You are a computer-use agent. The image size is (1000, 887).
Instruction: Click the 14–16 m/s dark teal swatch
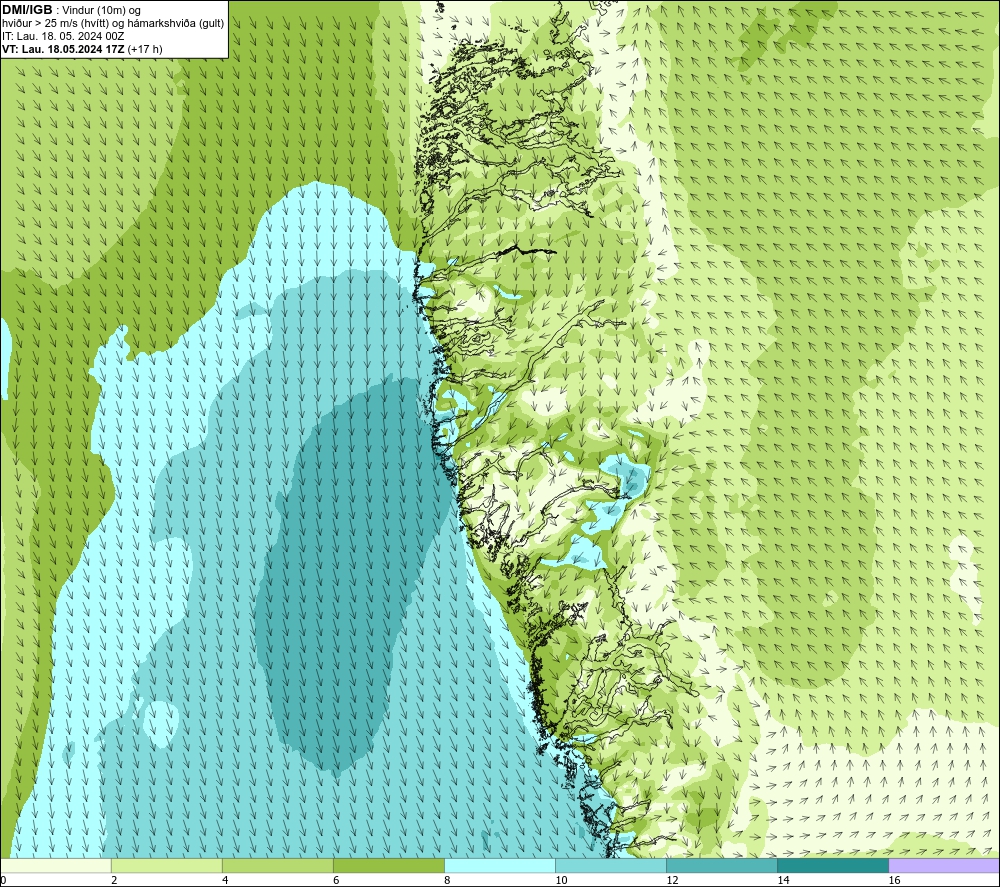(x=832, y=865)
